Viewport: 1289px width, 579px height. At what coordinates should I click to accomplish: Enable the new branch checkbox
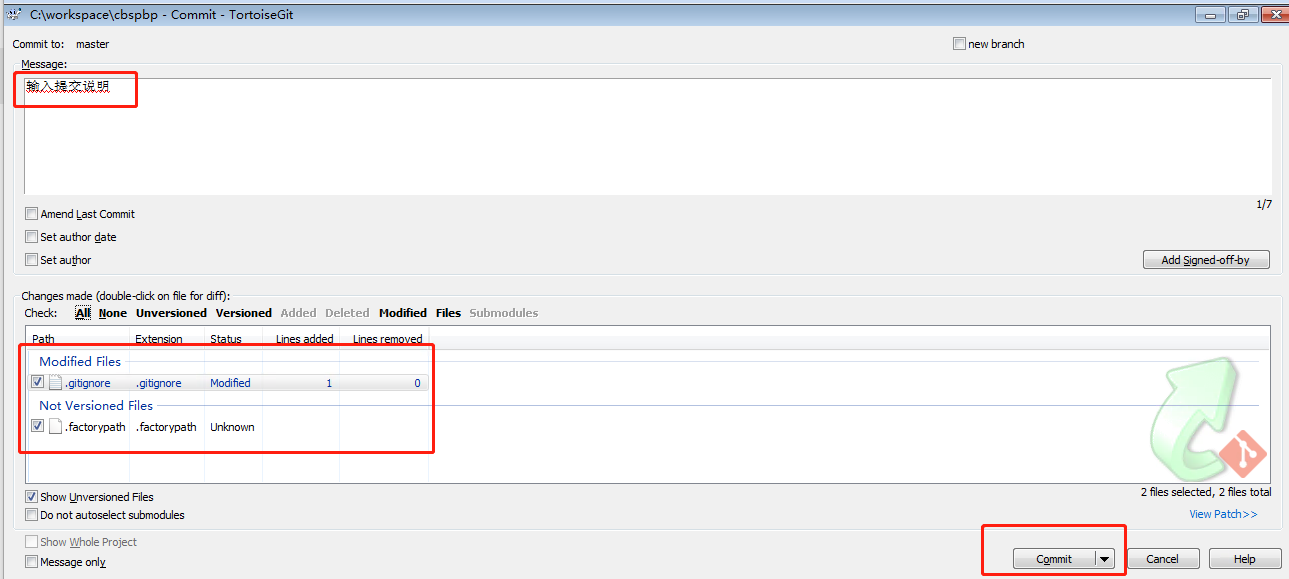coord(960,44)
